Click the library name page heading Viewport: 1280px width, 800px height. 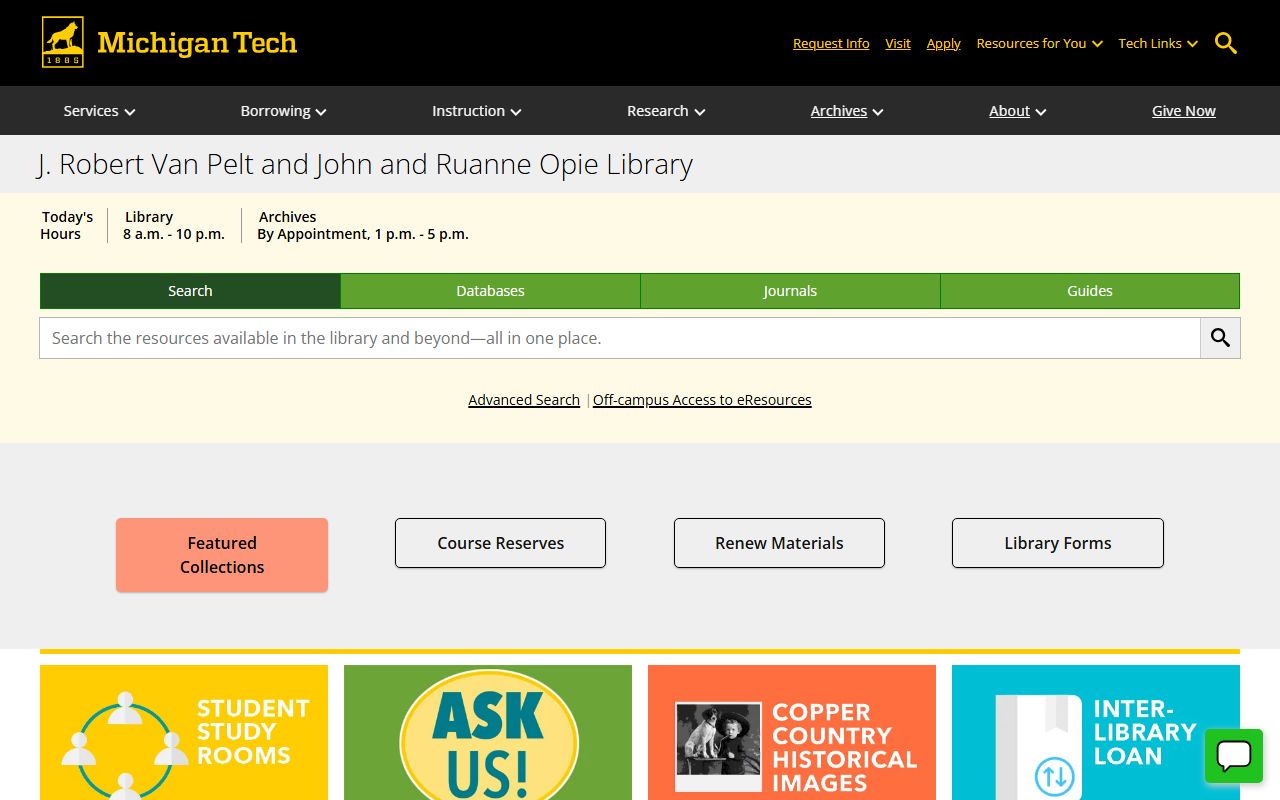click(x=365, y=164)
